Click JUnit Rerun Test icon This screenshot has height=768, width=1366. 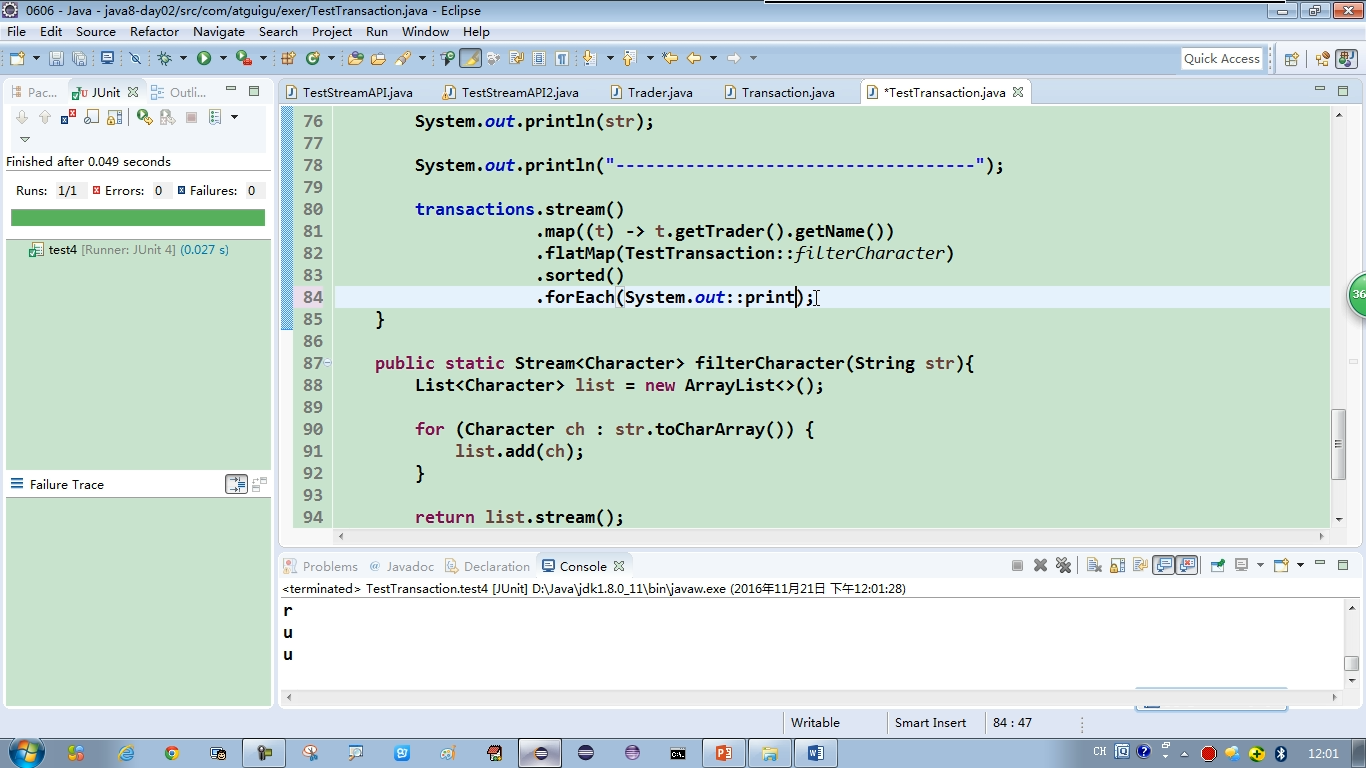(145, 117)
